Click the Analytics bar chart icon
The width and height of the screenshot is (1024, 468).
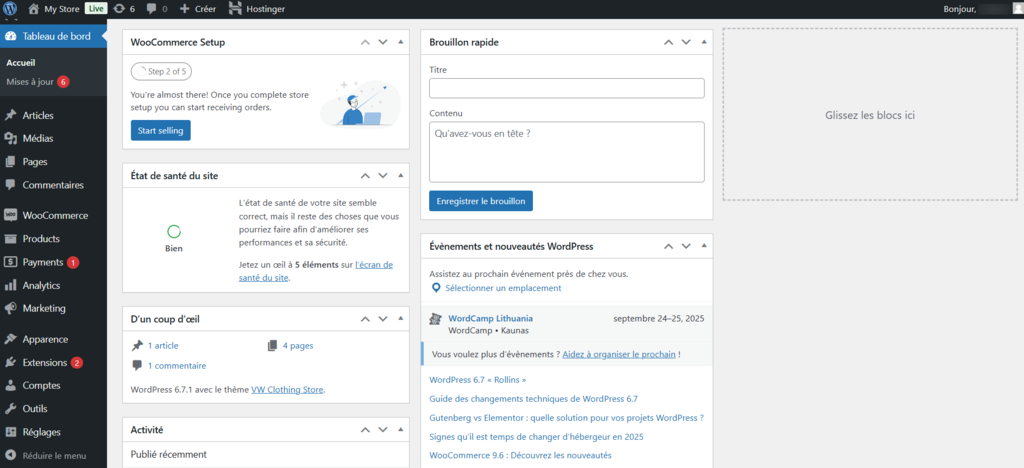tap(10, 285)
